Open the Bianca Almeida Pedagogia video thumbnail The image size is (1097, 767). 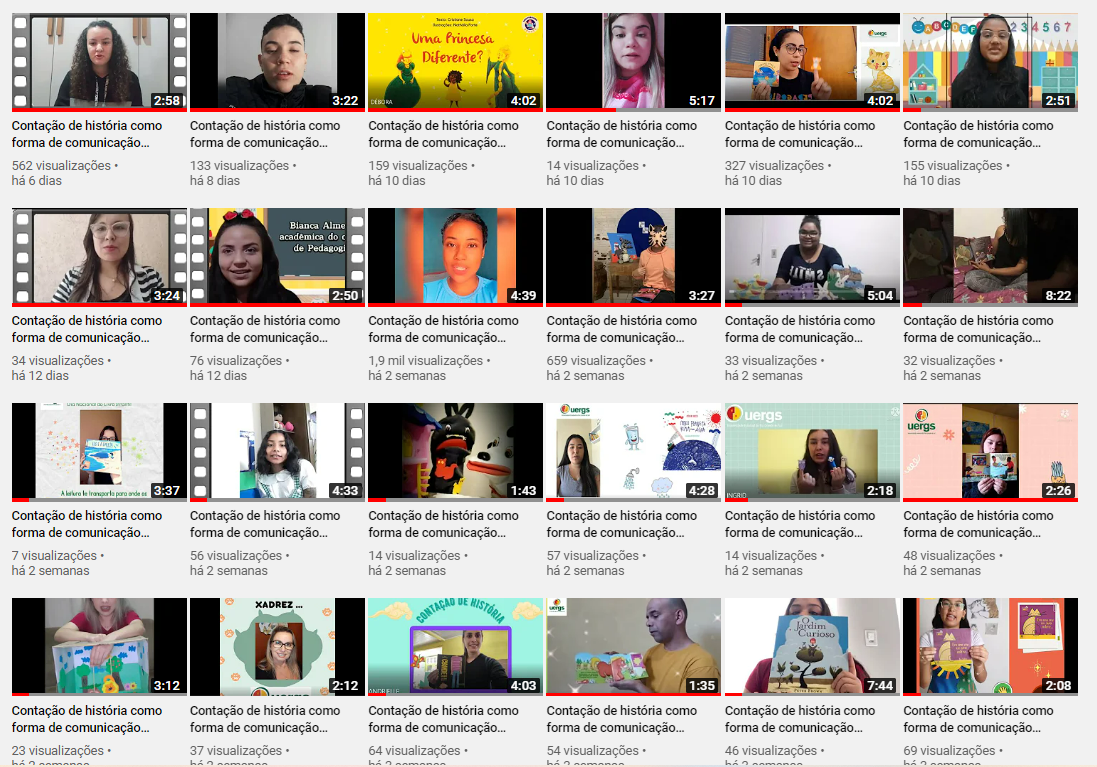point(277,256)
